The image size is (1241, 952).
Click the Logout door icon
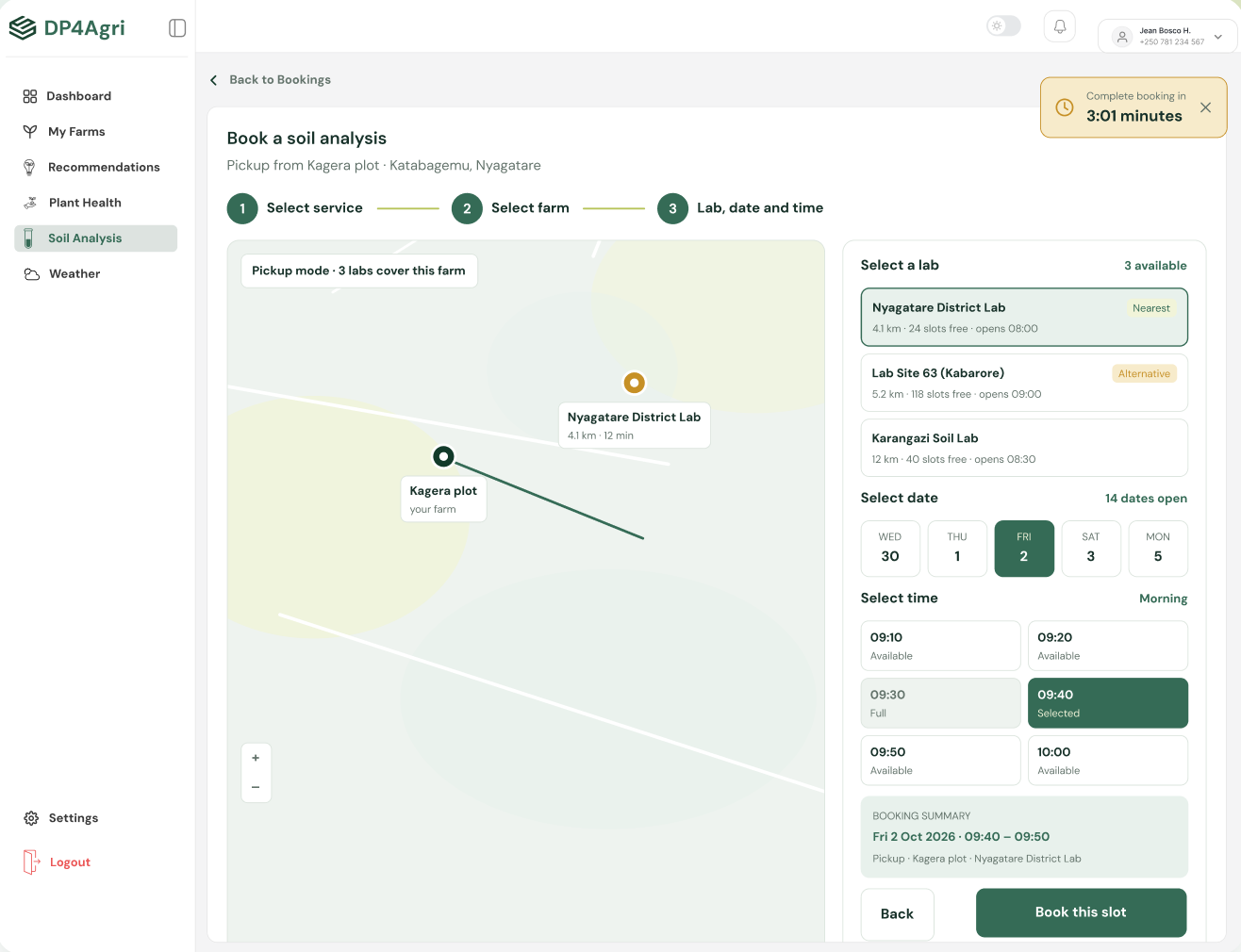click(x=31, y=862)
